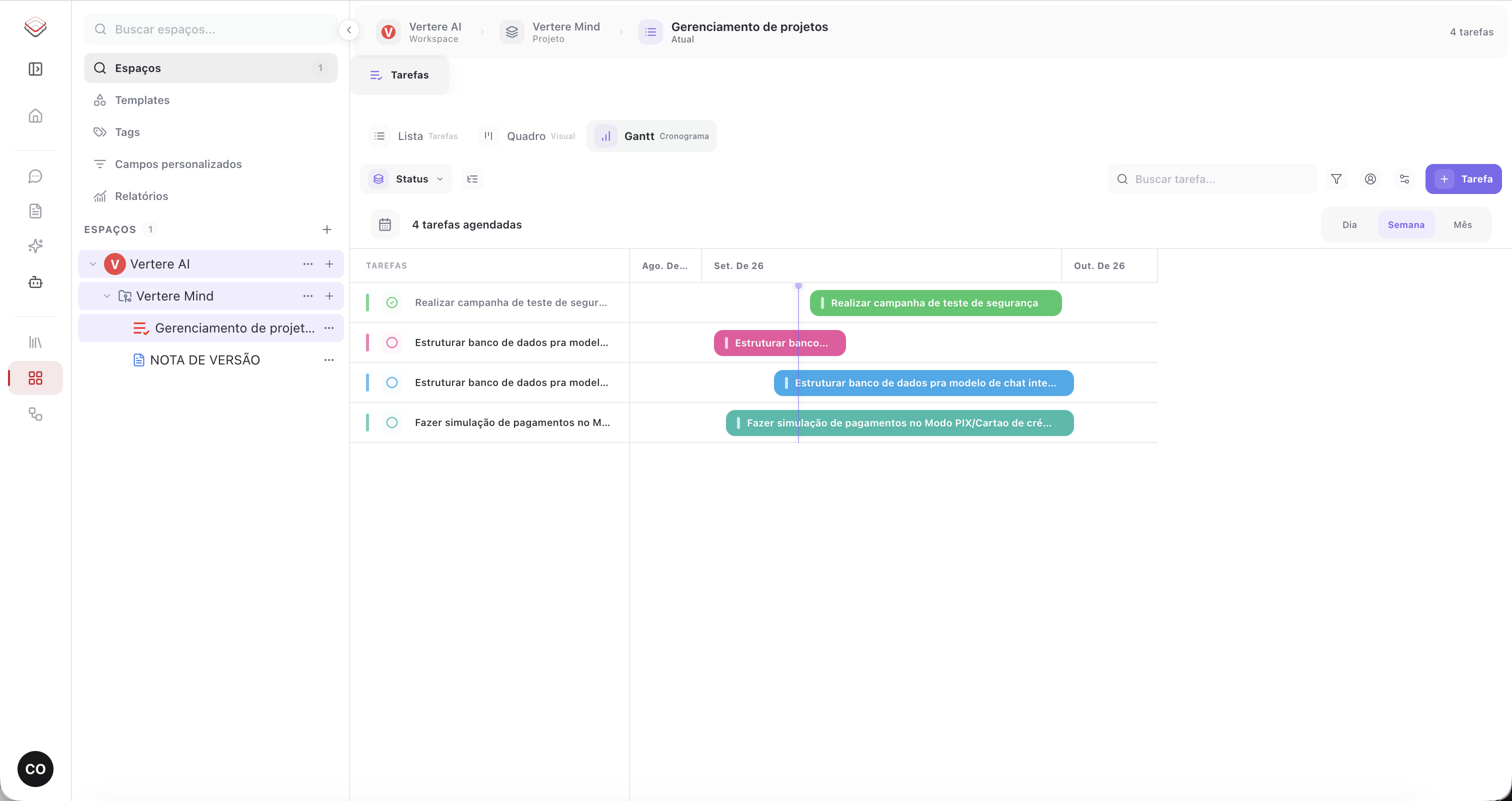Image resolution: width=1512 pixels, height=801 pixels.
Task: Mark 'Realizar campanha de teste' status circle
Action: (392, 303)
